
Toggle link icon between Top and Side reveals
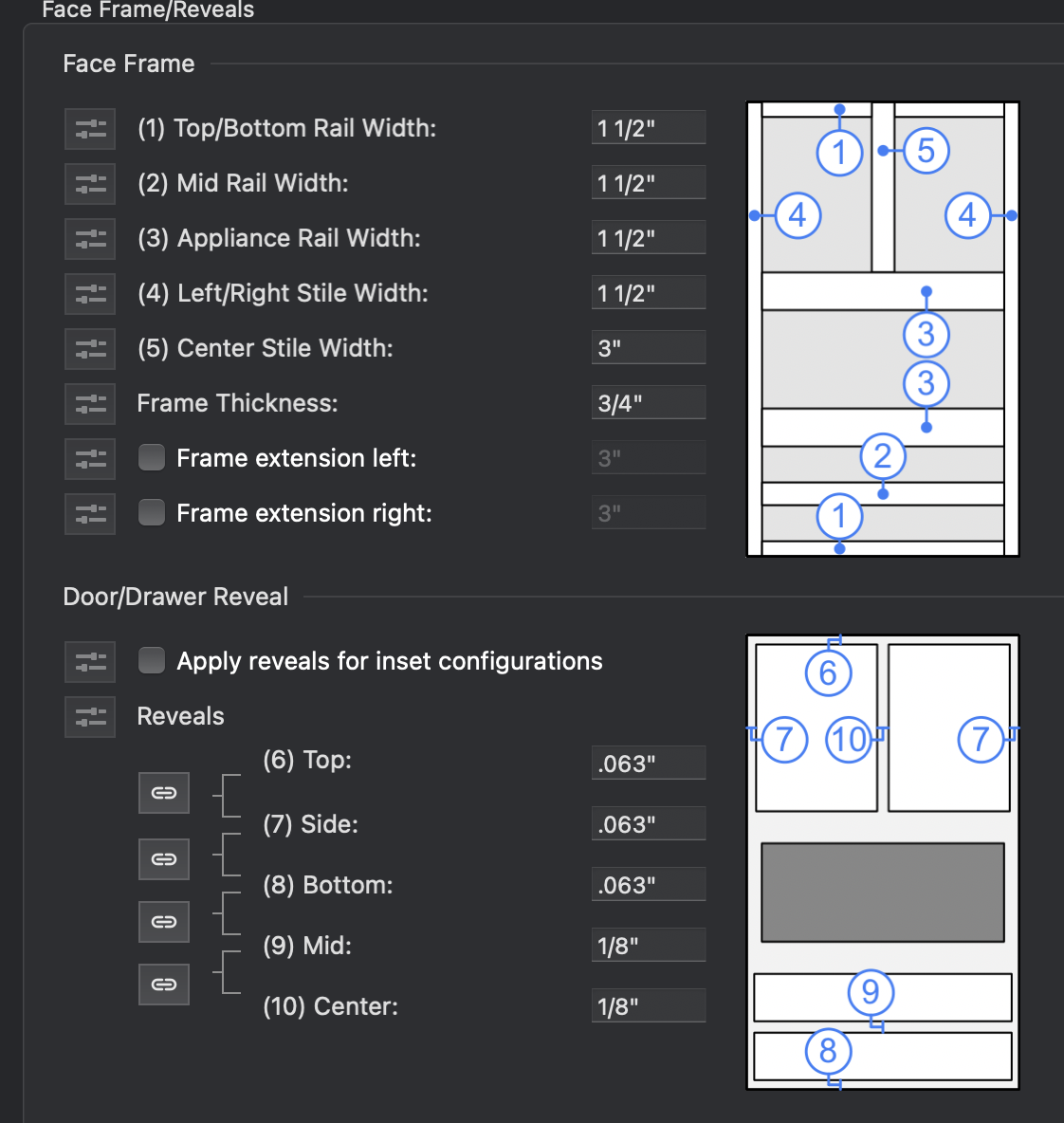(164, 793)
